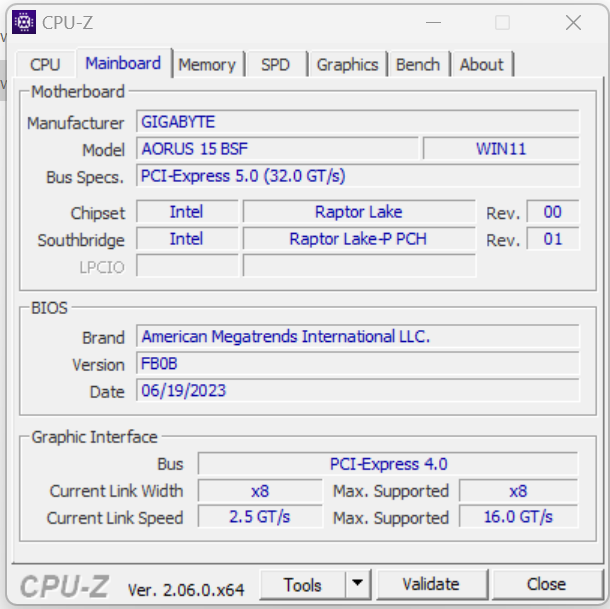Open the Graphics tab
This screenshot has width=610, height=609.
[x=347, y=65]
